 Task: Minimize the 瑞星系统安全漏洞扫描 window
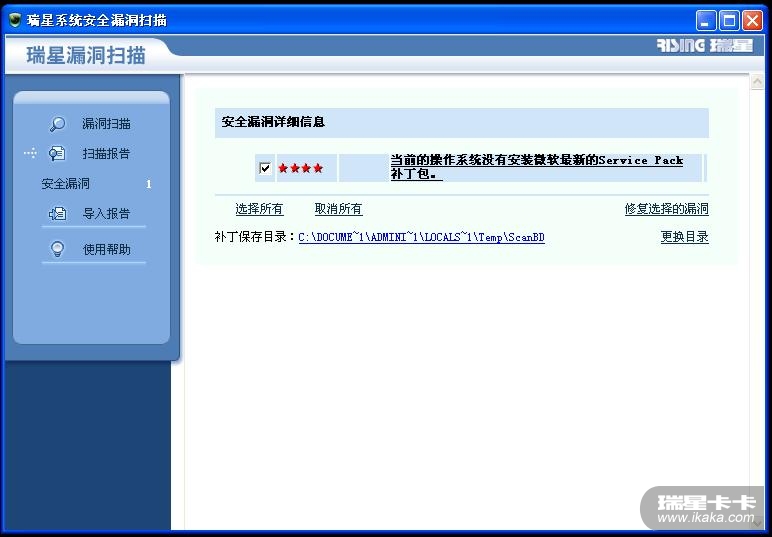tap(706, 21)
